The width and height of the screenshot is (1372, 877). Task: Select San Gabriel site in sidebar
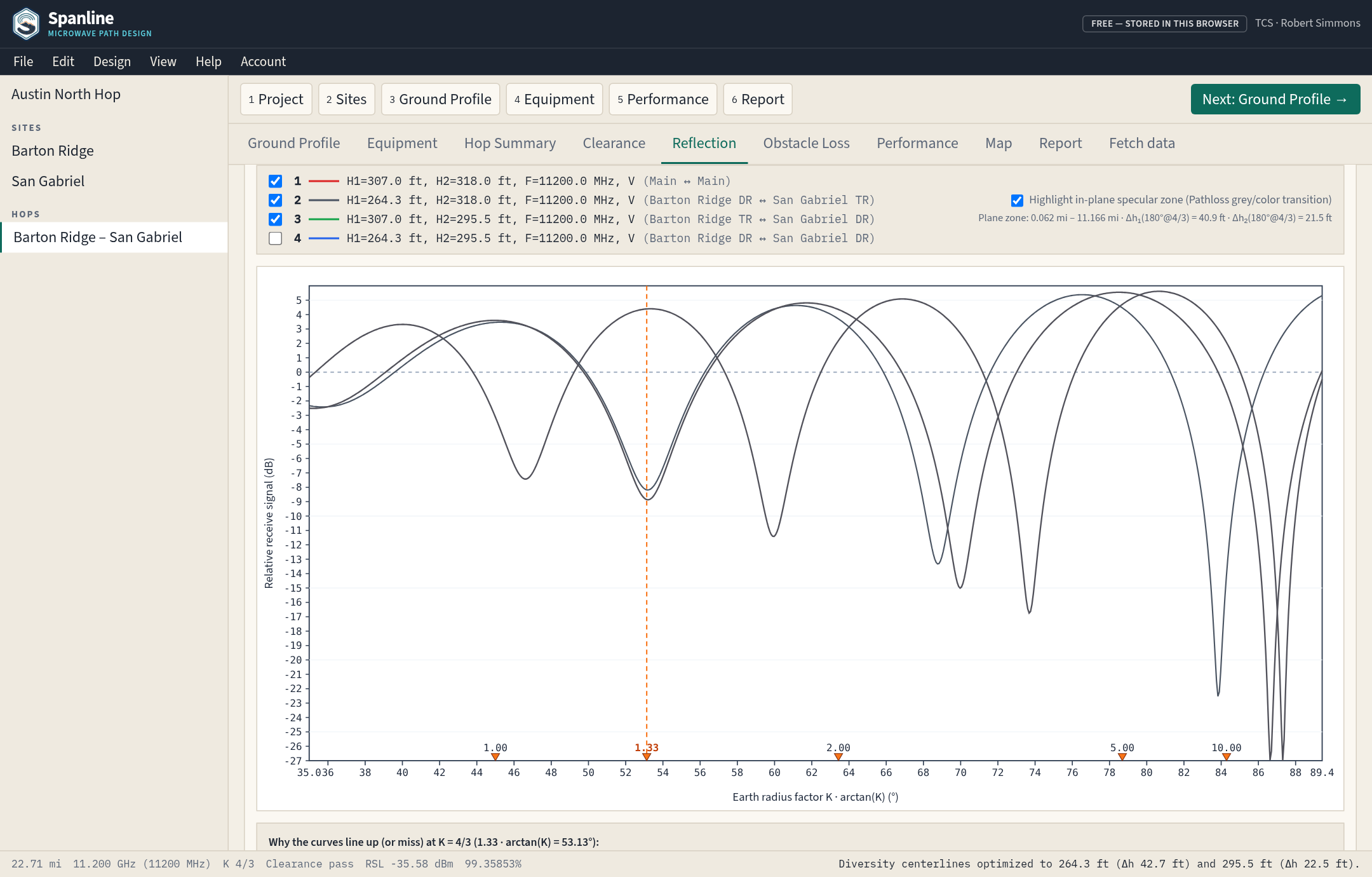pos(114,182)
